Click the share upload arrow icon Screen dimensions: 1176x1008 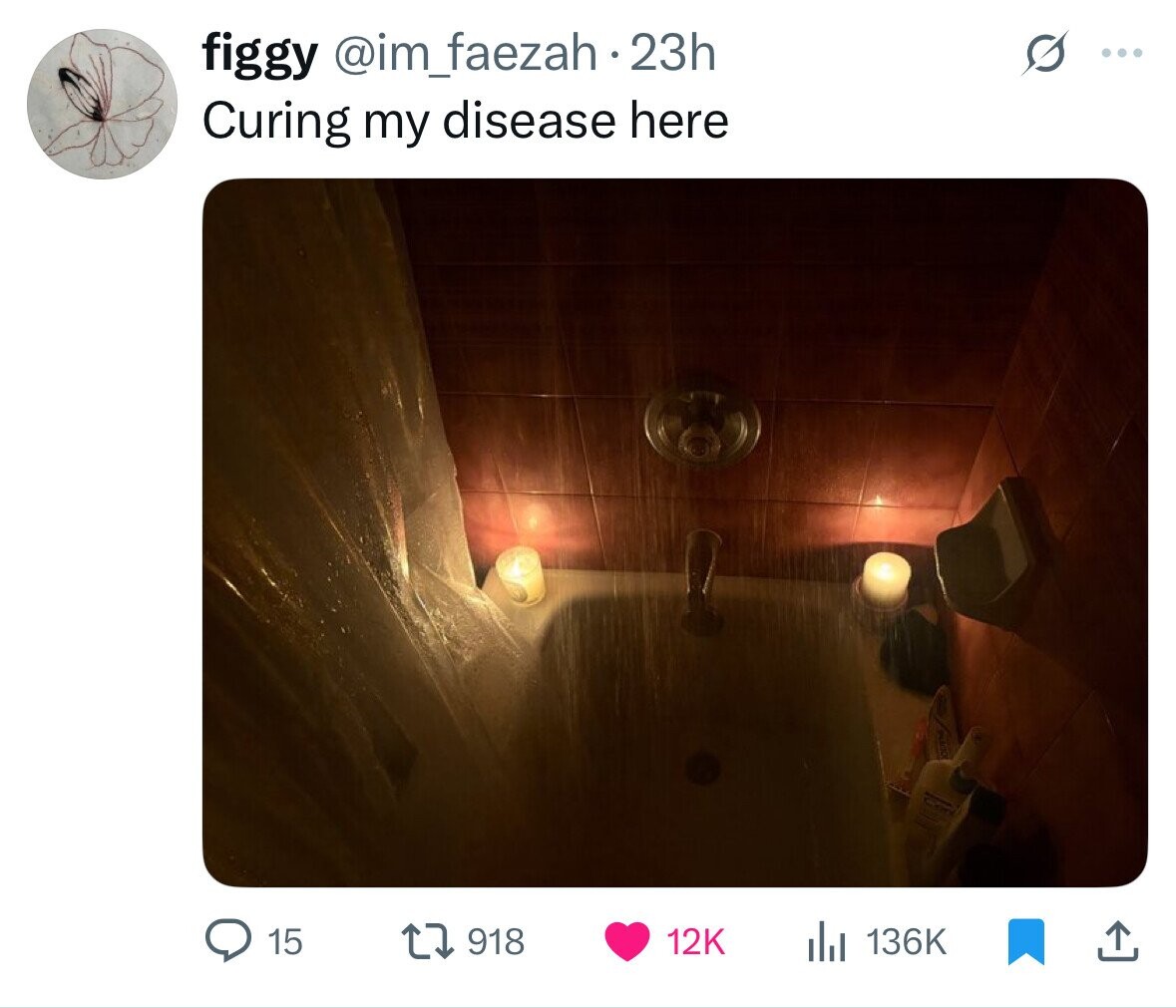coord(1117,943)
